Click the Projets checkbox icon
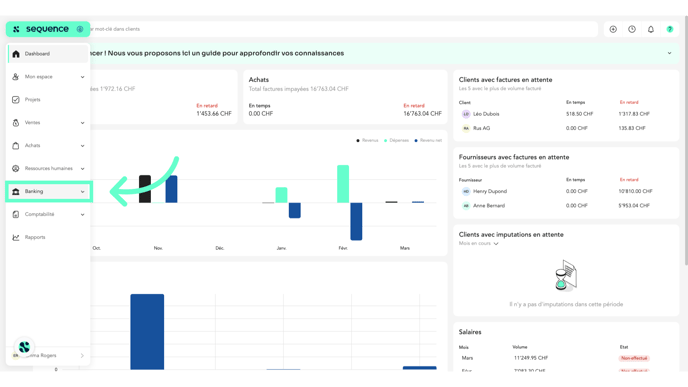Viewport: 688px width, 387px height. tap(16, 100)
